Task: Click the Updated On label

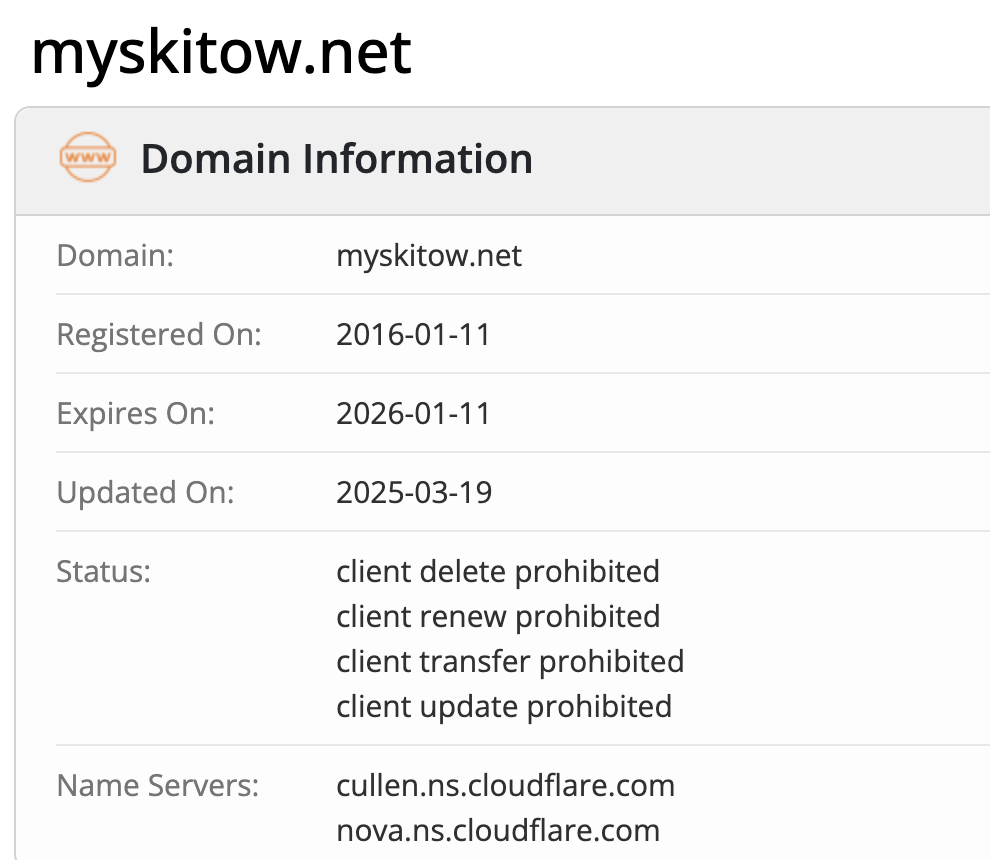Action: 145,492
